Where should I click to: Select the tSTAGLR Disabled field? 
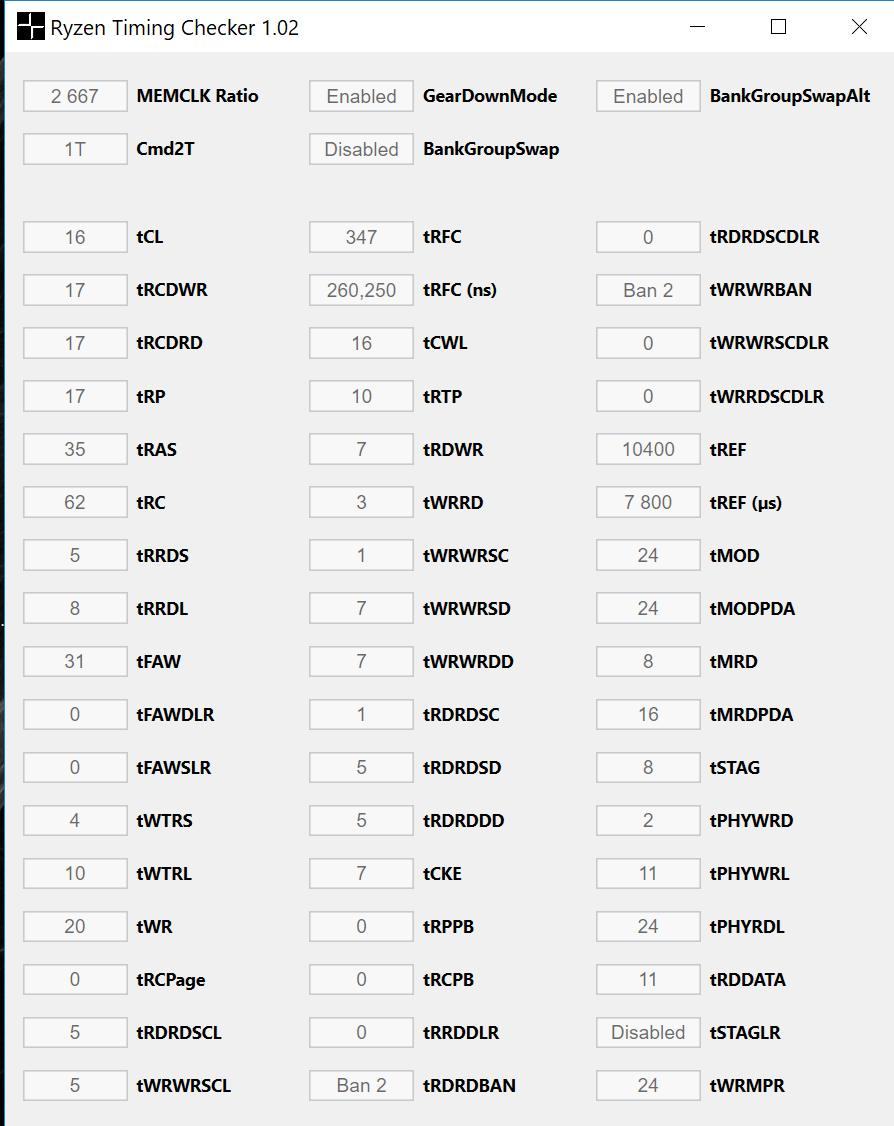tap(648, 1032)
